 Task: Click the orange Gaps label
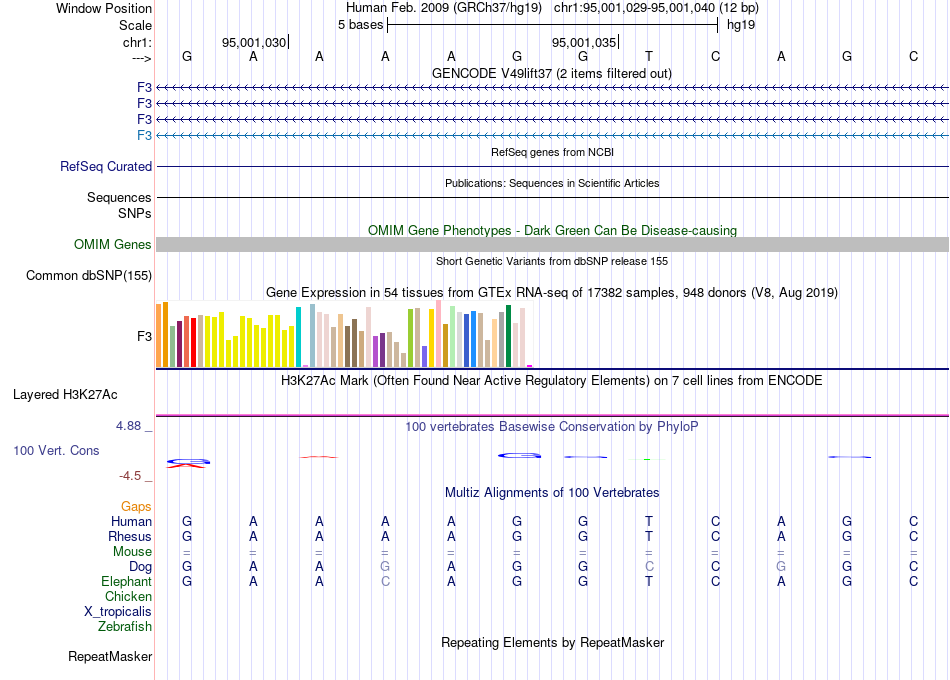[136, 506]
